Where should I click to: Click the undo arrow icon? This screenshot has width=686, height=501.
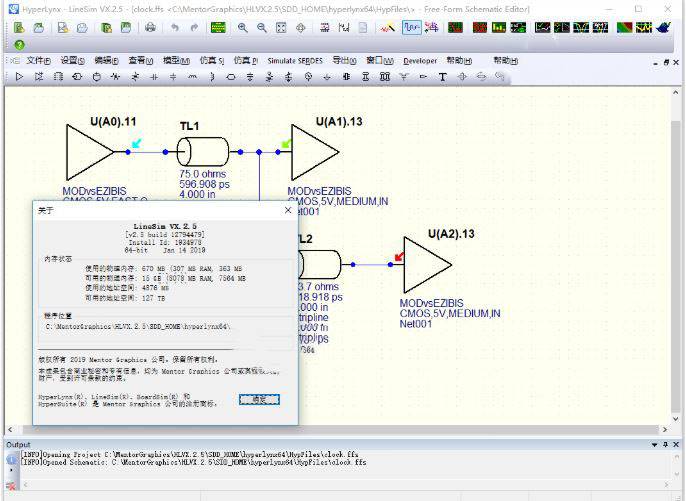tap(175, 28)
